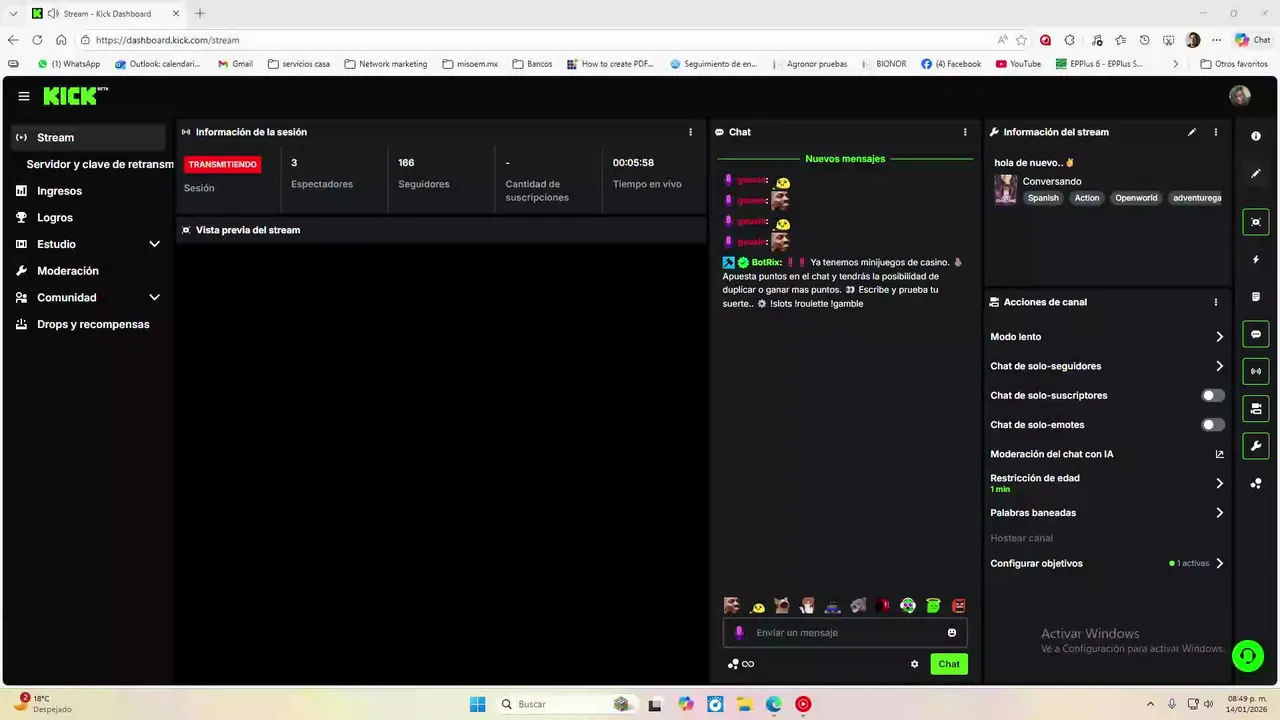
Task: Open the green headset support button
Action: click(1247, 656)
